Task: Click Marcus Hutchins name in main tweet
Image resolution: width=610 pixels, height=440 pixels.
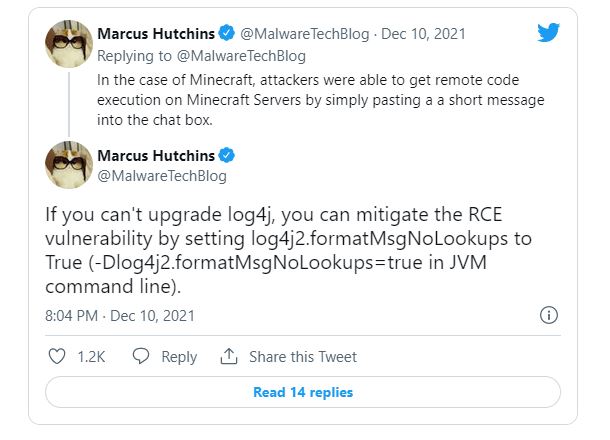Action: (x=156, y=156)
